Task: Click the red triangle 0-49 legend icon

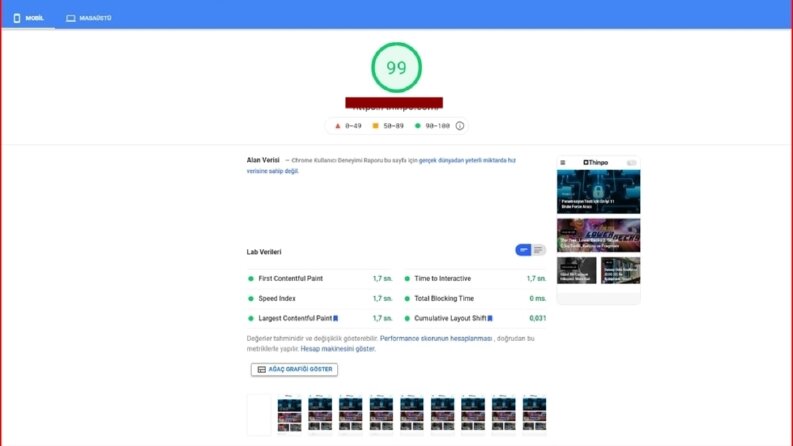Action: click(x=338, y=126)
